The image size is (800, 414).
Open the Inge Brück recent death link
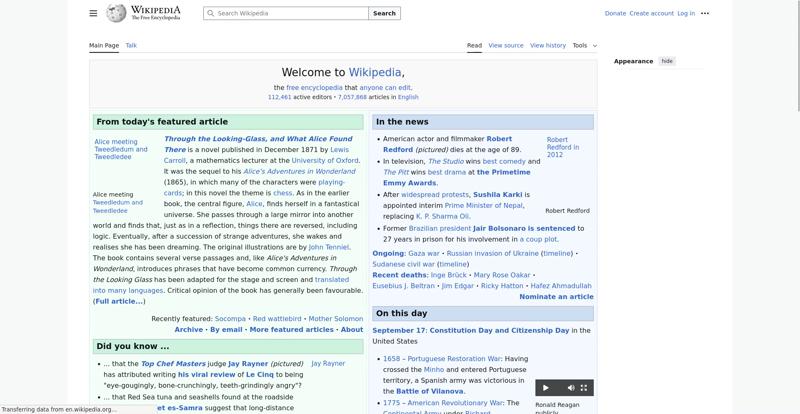[x=448, y=275]
